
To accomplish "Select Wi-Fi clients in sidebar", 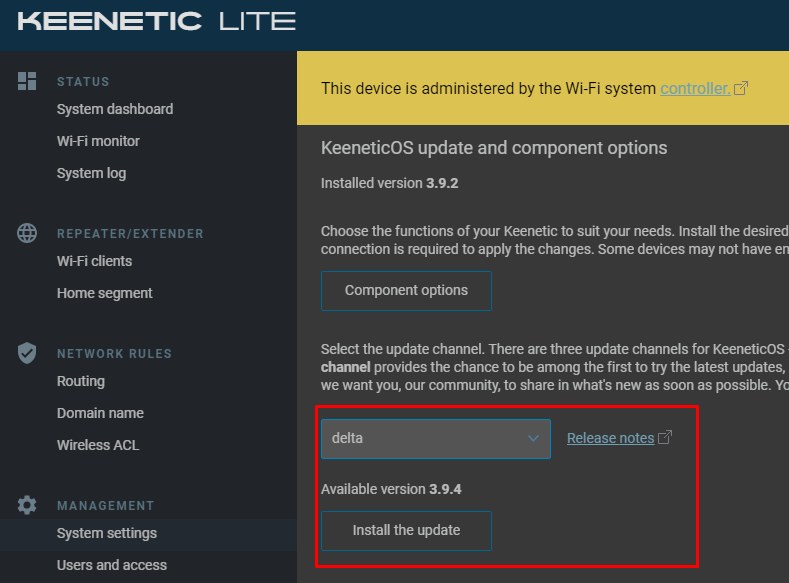I will click(94, 261).
